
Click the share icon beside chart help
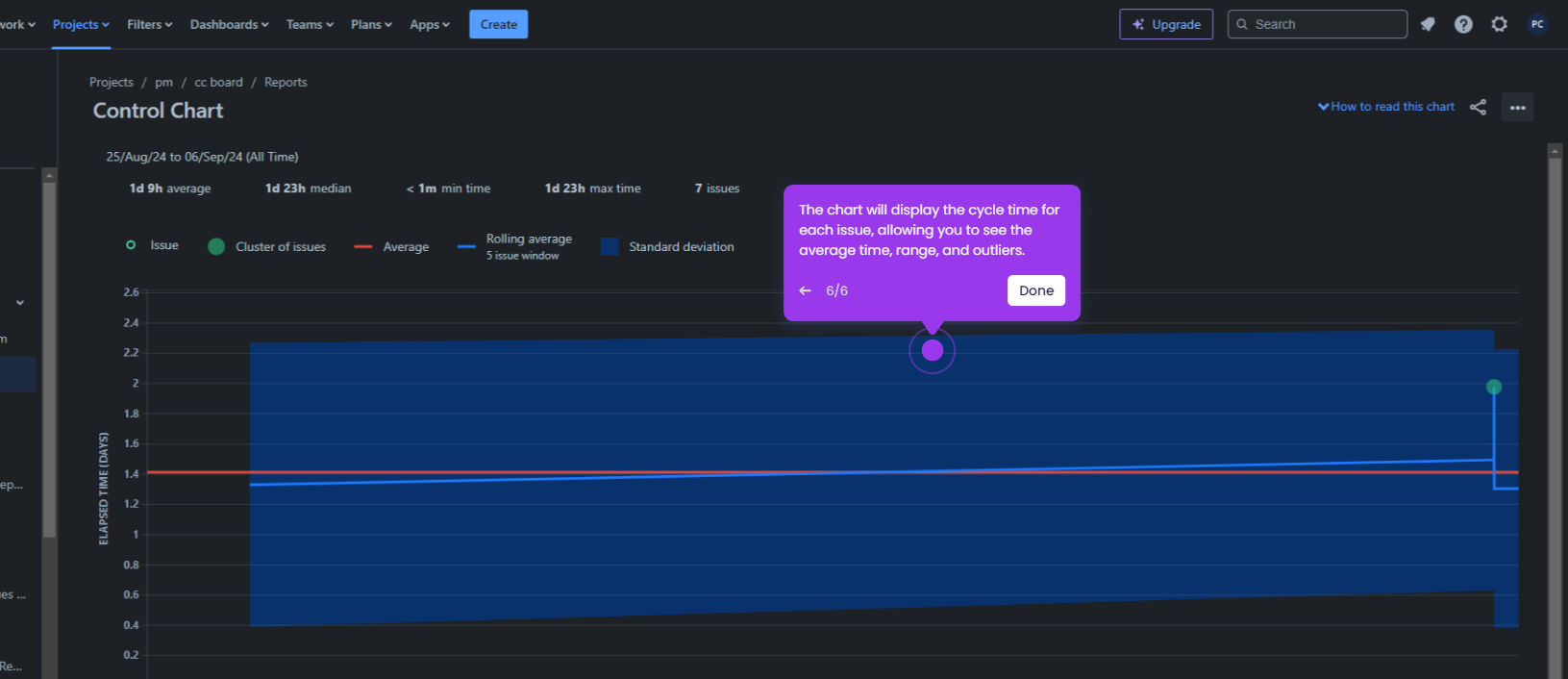1478,107
